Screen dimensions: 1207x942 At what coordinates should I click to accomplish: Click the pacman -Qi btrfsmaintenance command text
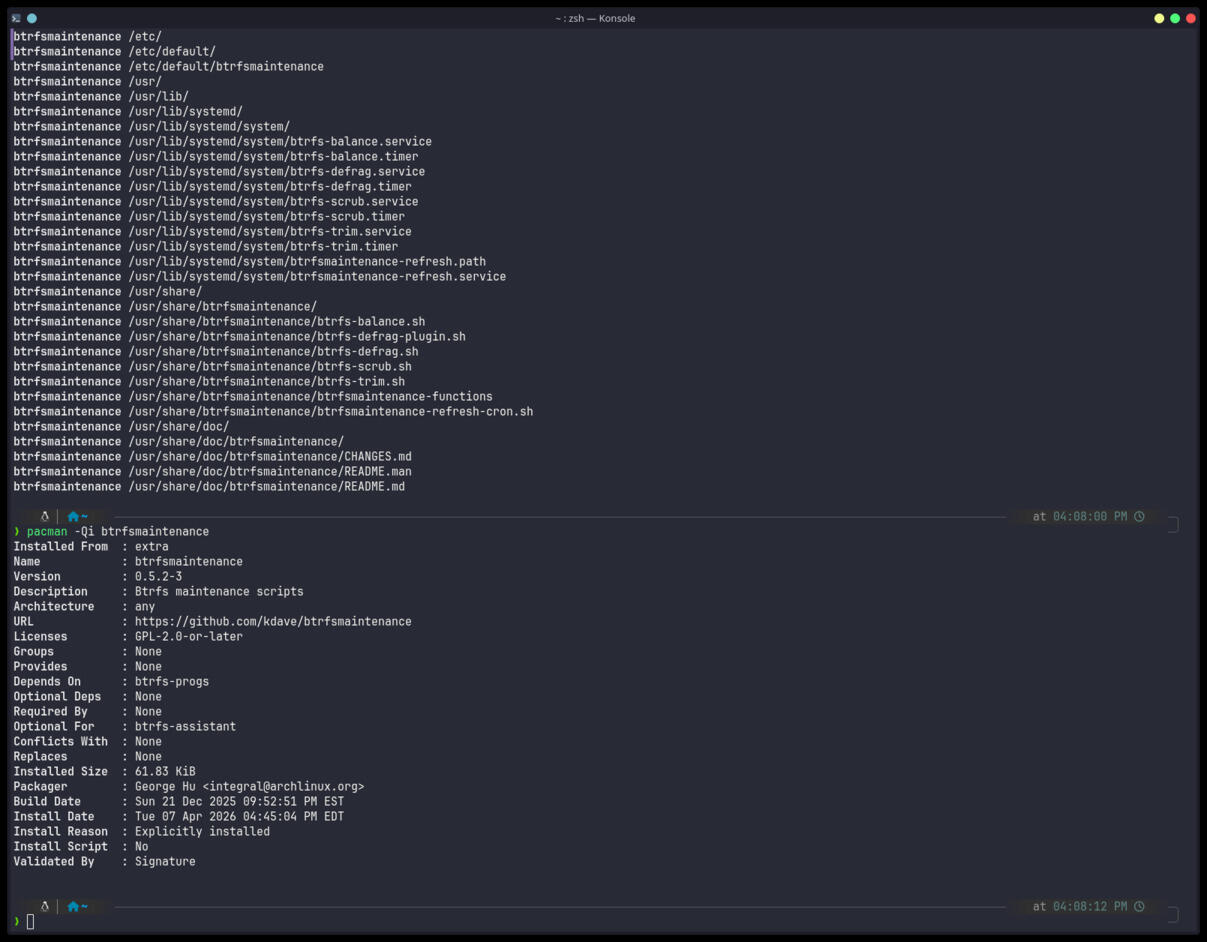pyautogui.click(x=118, y=531)
